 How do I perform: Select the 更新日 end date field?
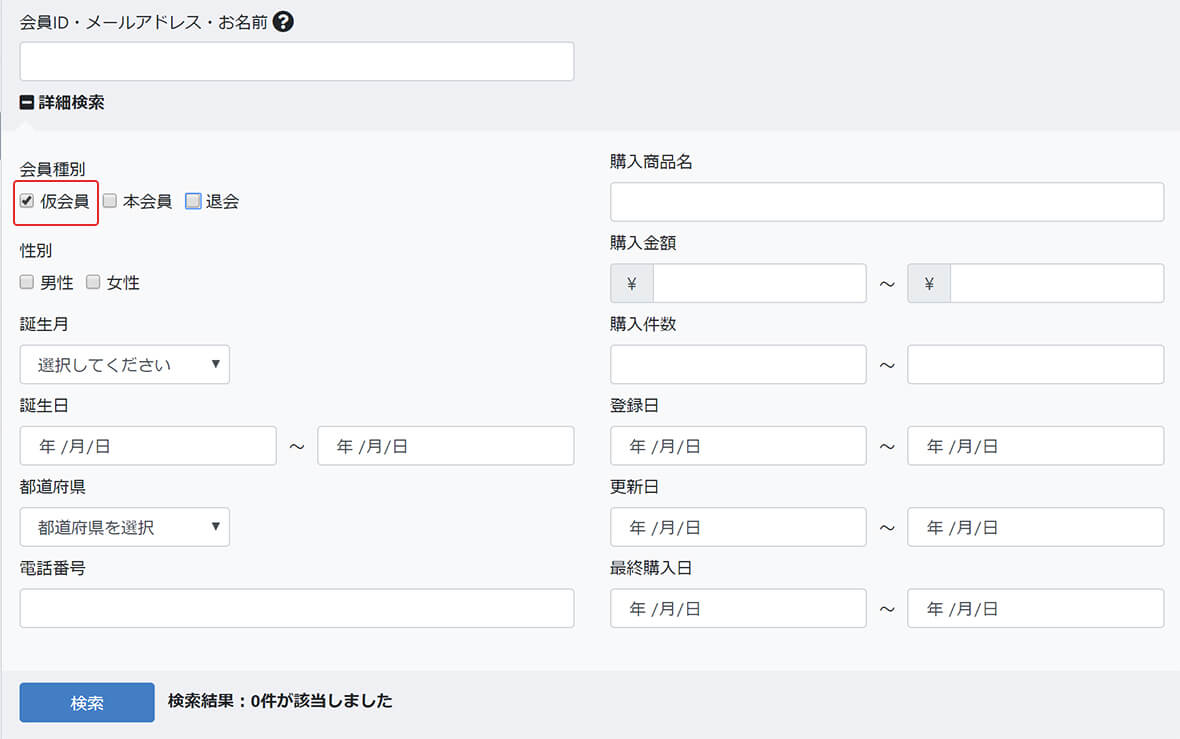1036,527
